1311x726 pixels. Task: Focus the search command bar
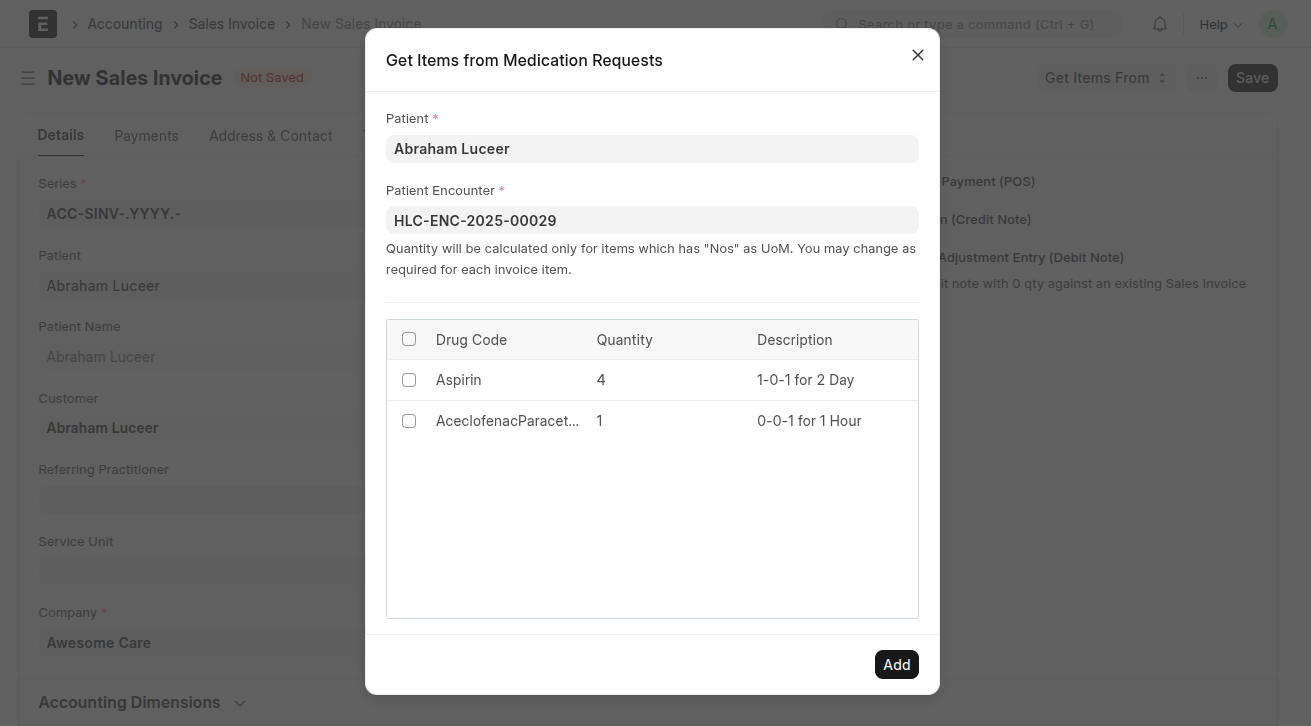coord(970,24)
